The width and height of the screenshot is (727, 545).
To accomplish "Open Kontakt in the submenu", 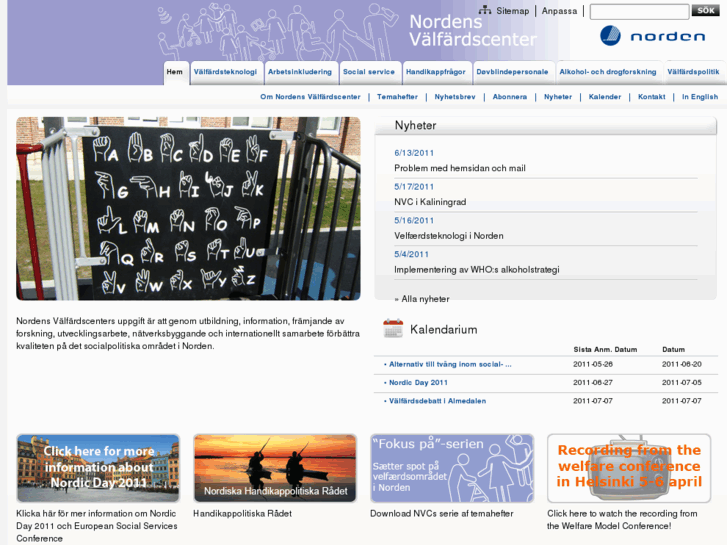I will [651, 97].
